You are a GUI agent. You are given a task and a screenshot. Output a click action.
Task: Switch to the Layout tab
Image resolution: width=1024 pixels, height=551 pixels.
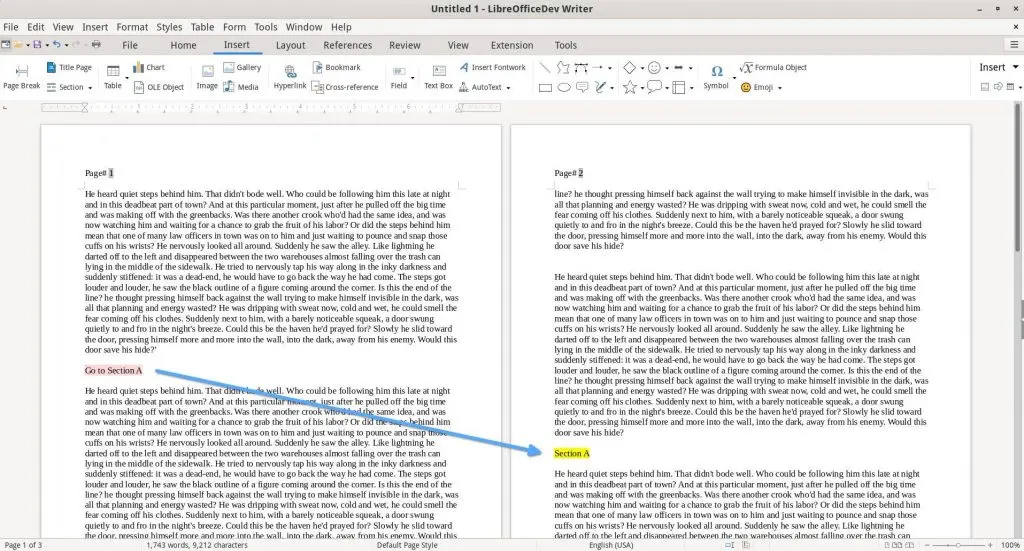[290, 45]
